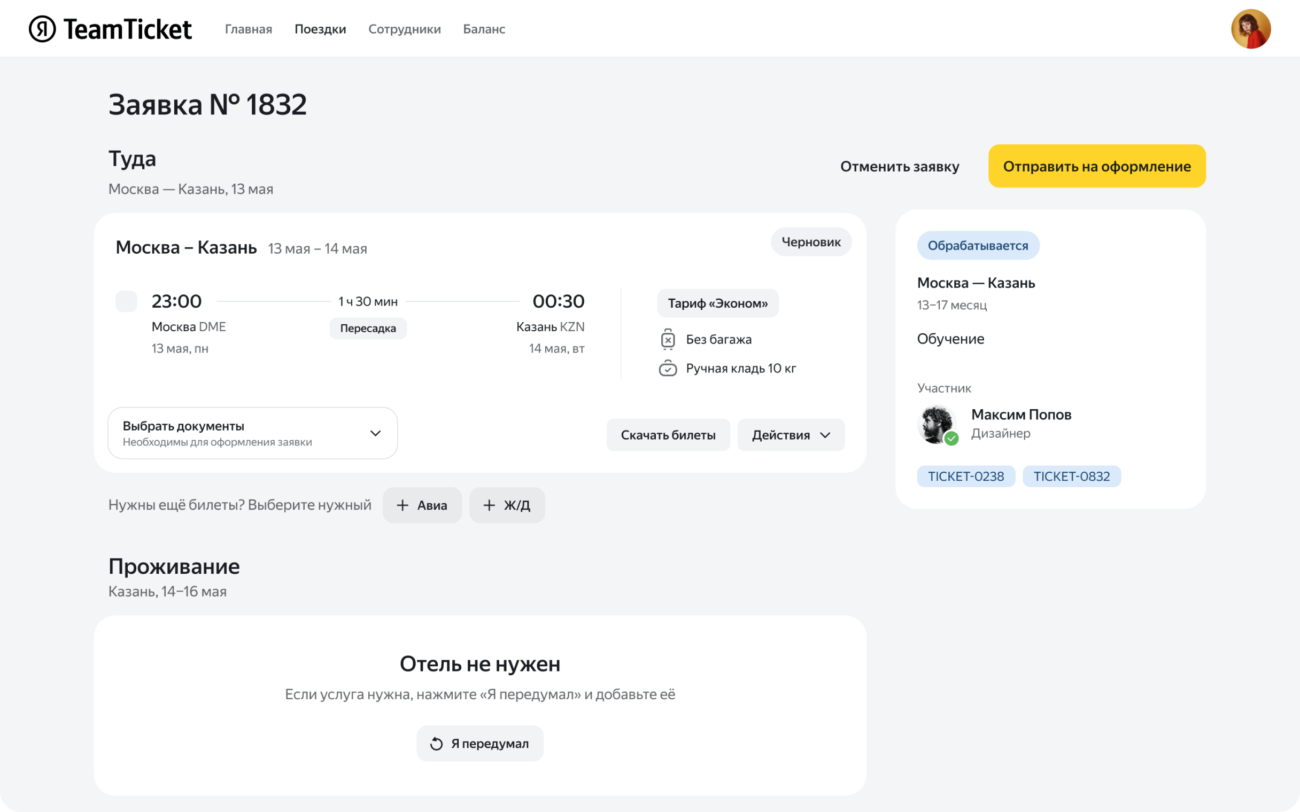Image resolution: width=1300 pixels, height=812 pixels.
Task: Expand the «Выбрать документы» dropdown
Action: [252, 432]
